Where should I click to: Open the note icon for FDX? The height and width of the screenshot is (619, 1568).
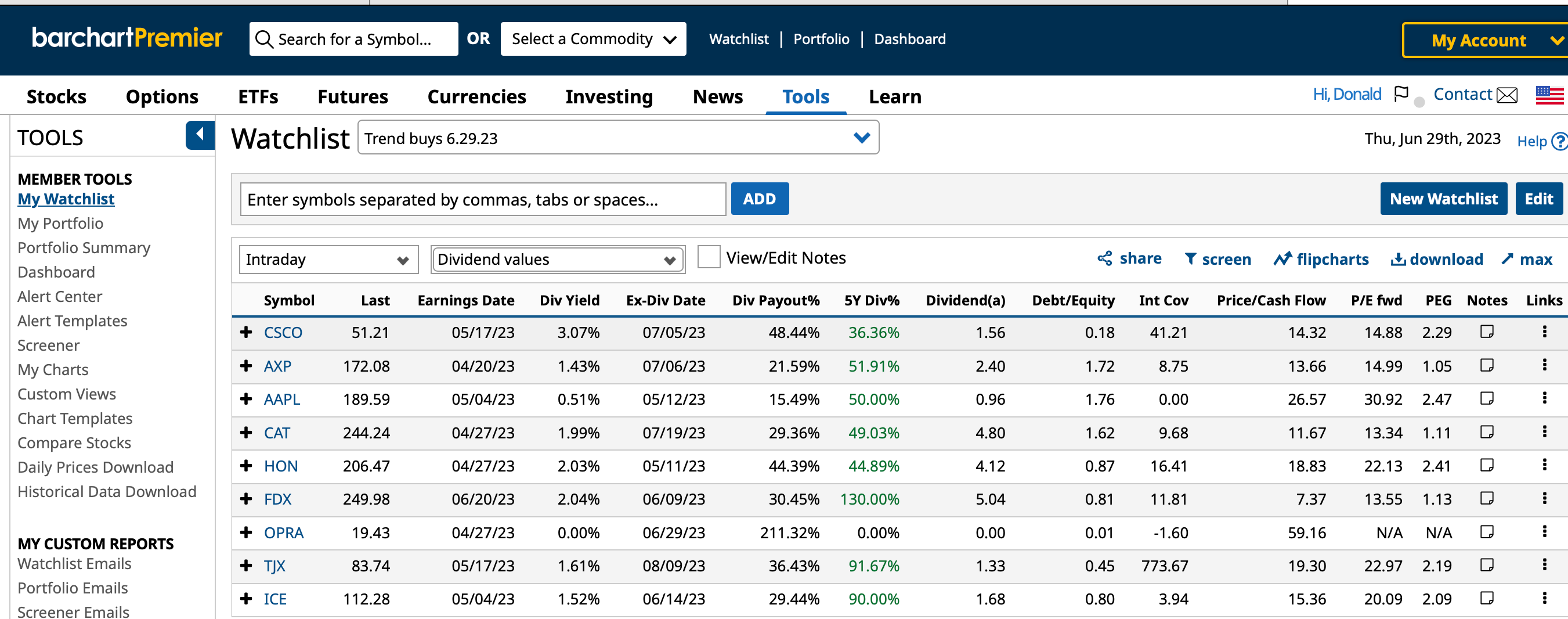pos(1487,499)
